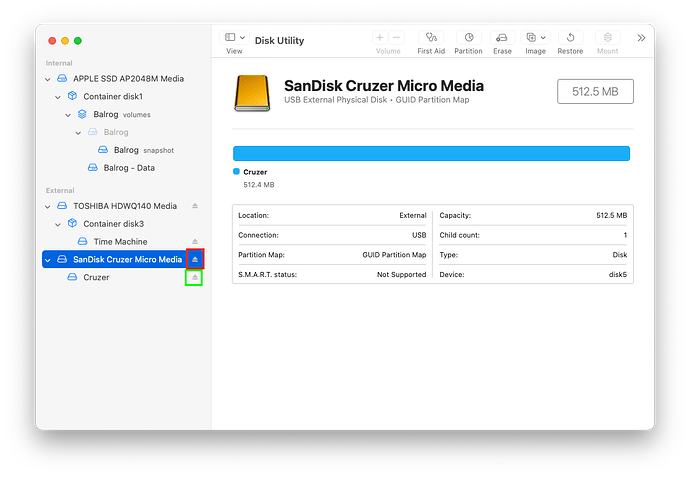Click the Cruzer partition label

click(255, 172)
